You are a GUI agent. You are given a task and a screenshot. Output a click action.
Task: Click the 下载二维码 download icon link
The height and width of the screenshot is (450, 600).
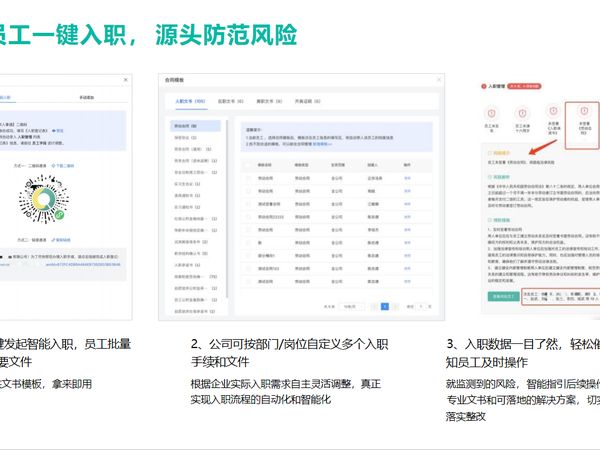(63, 166)
